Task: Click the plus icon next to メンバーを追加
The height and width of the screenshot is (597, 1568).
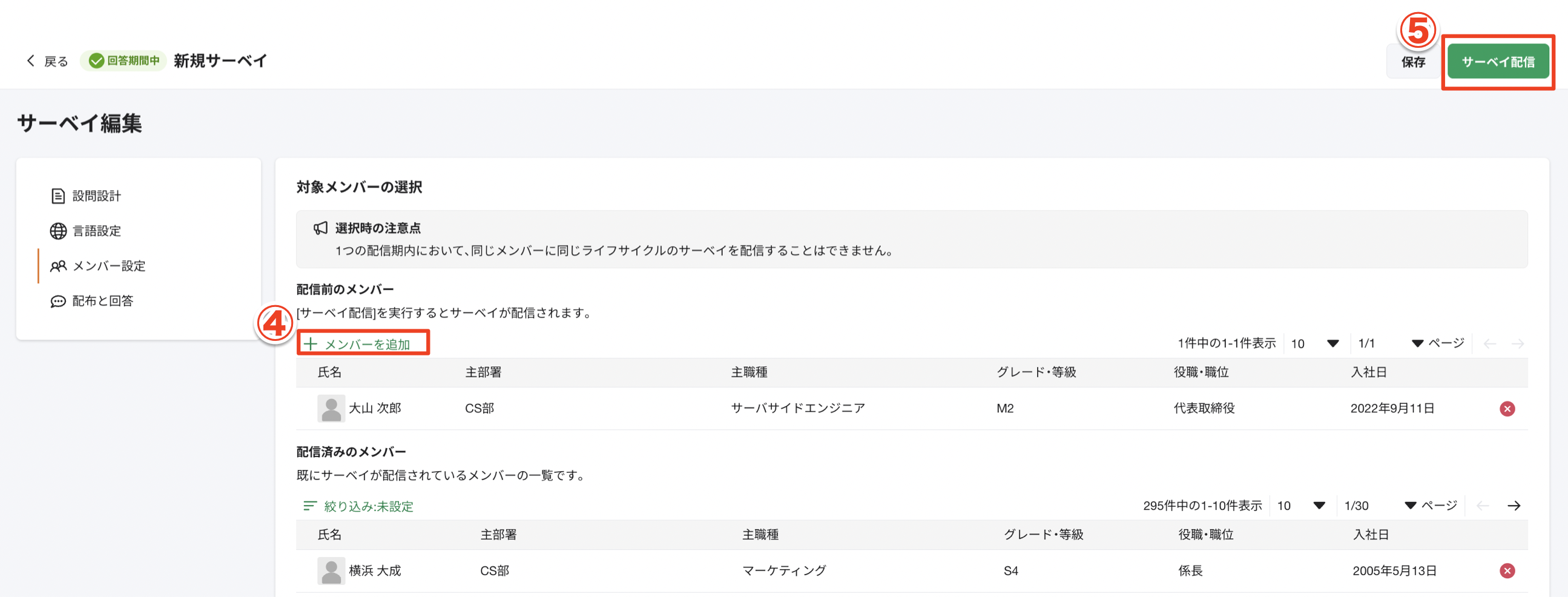Action: 311,343
